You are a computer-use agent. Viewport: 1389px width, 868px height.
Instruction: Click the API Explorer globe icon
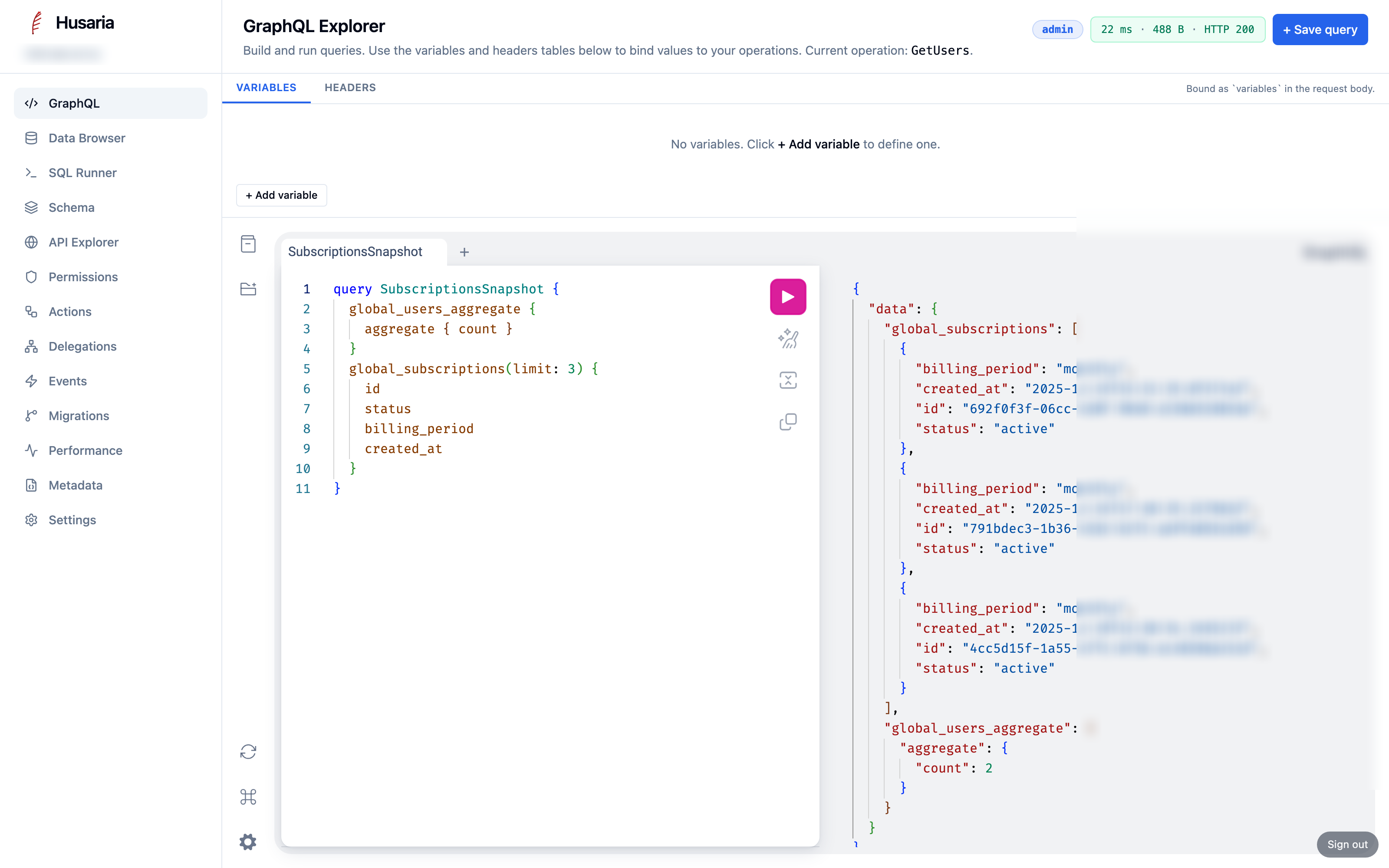(31, 242)
